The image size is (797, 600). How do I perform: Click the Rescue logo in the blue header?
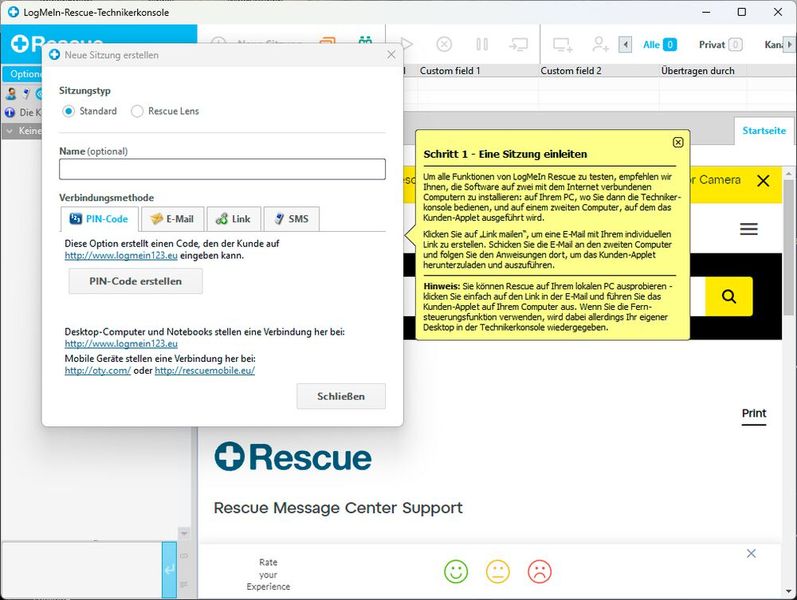click(x=57, y=44)
